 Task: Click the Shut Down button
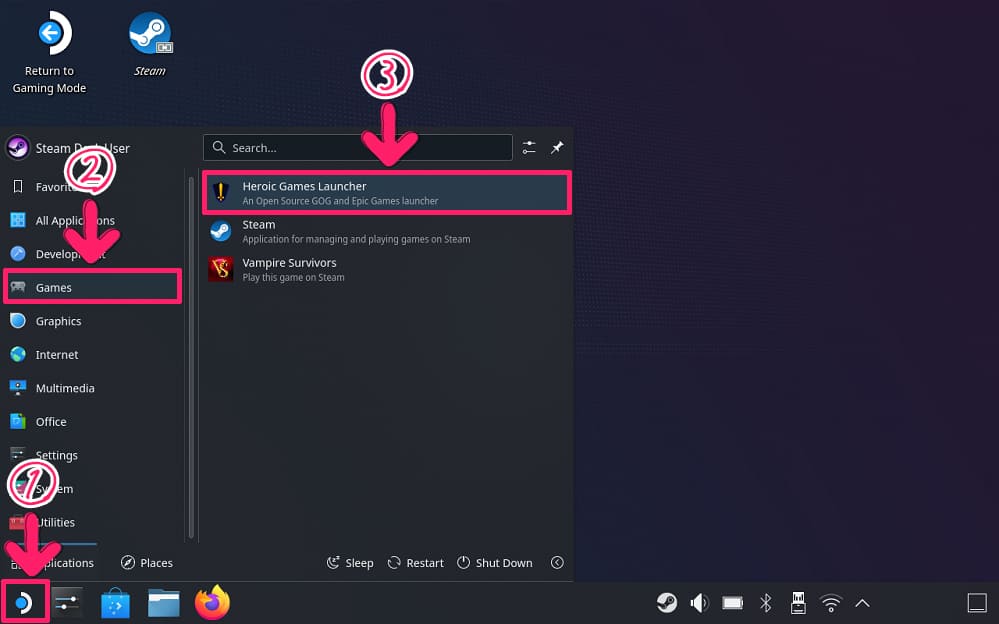coord(494,562)
